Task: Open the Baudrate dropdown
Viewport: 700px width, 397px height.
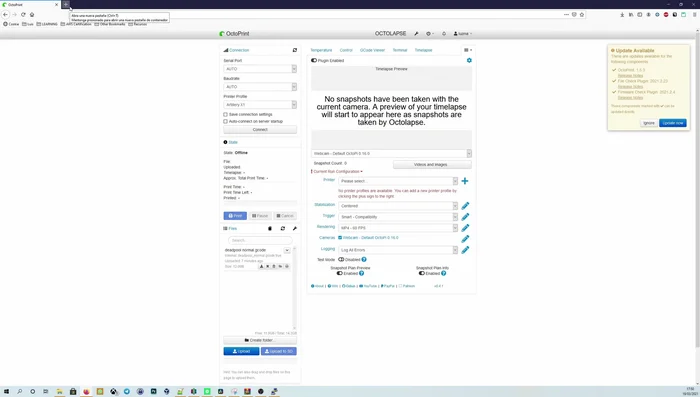Action: click(x=260, y=87)
